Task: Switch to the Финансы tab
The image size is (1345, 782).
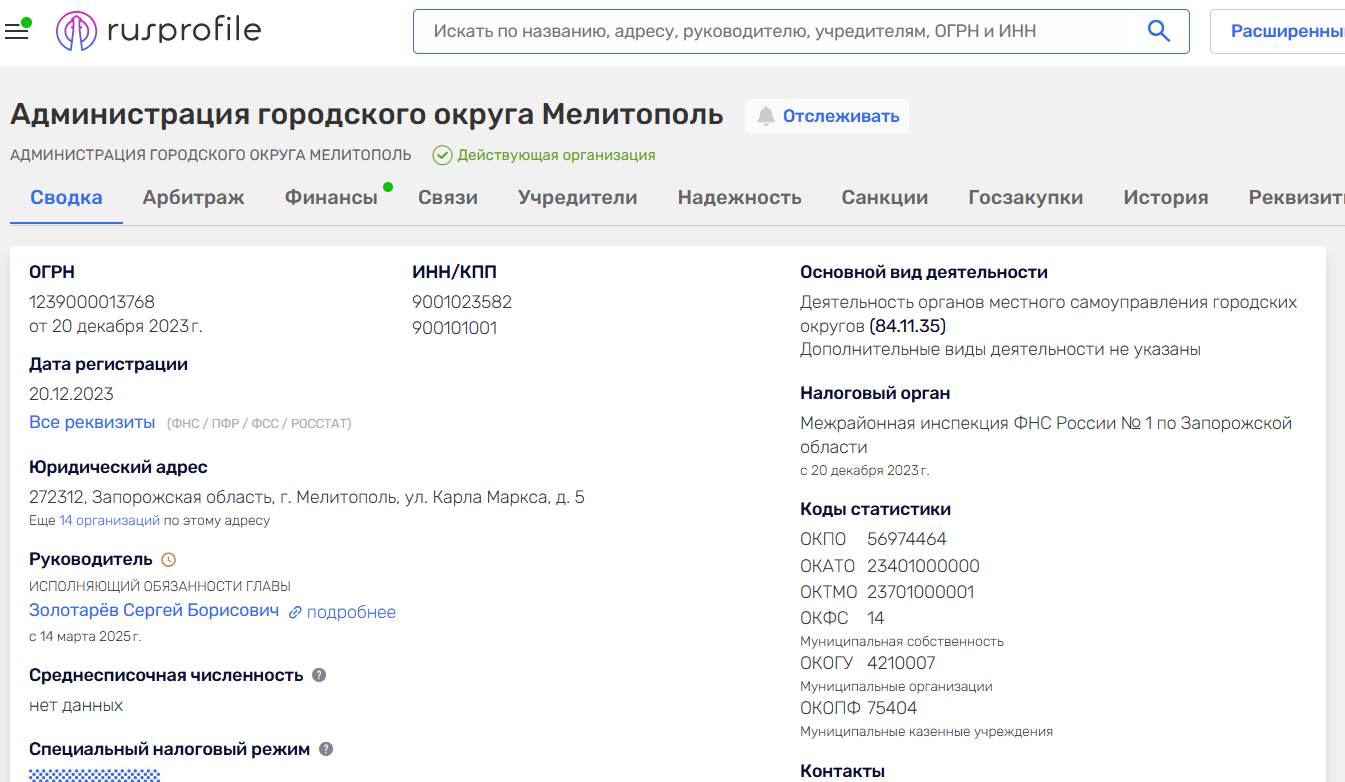Action: coord(331,197)
